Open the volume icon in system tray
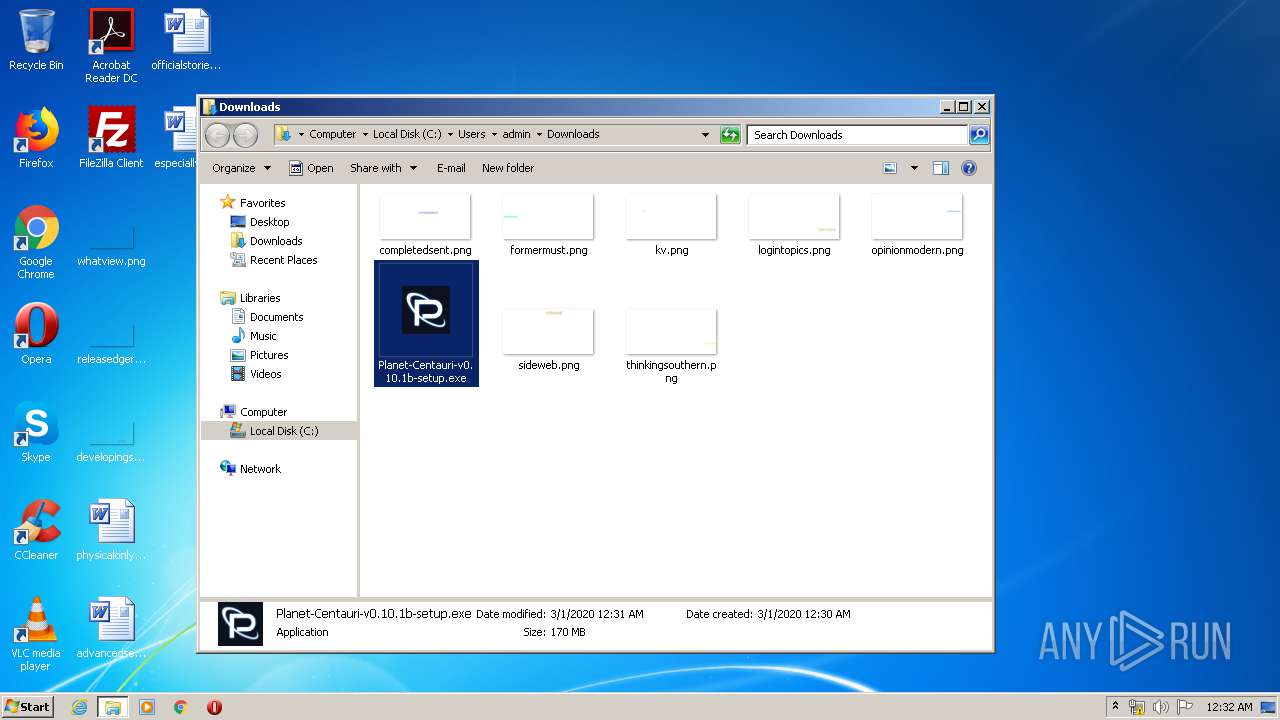 click(1161, 707)
